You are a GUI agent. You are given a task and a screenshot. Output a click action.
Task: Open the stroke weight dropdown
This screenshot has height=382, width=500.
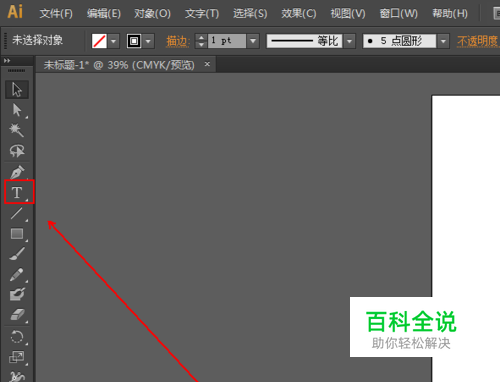[253, 41]
